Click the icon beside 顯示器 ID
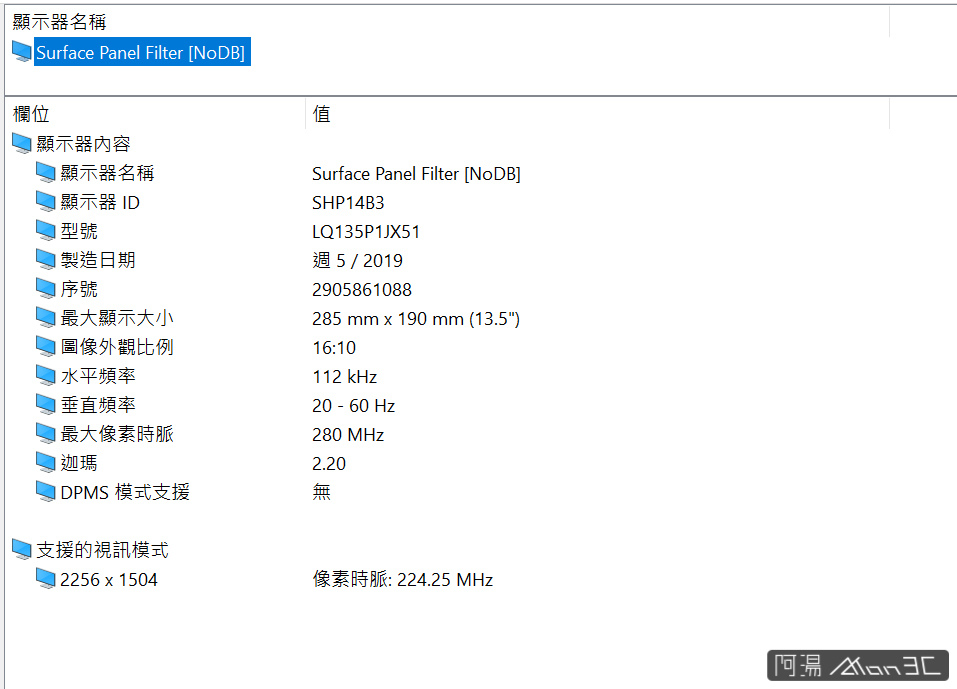This screenshot has height=689, width=957. (x=46, y=201)
